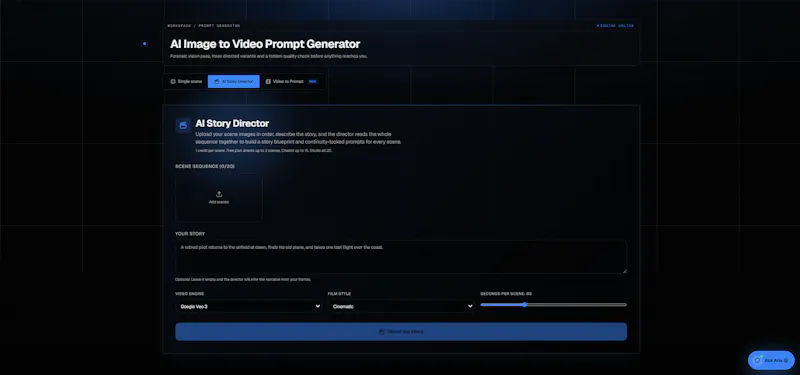Screen dimensions: 800x375
Task: Switch to the Single scene tab
Action: coord(186,82)
